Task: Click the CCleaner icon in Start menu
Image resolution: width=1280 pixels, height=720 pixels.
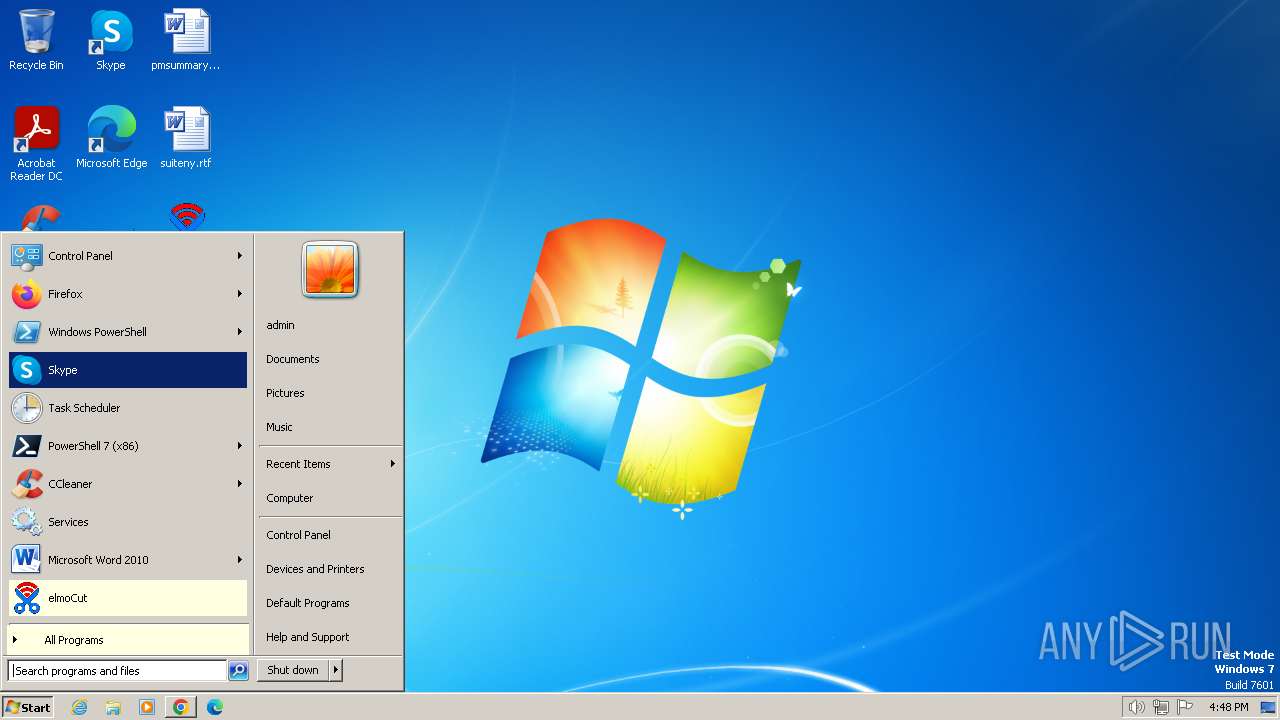Action: point(27,484)
